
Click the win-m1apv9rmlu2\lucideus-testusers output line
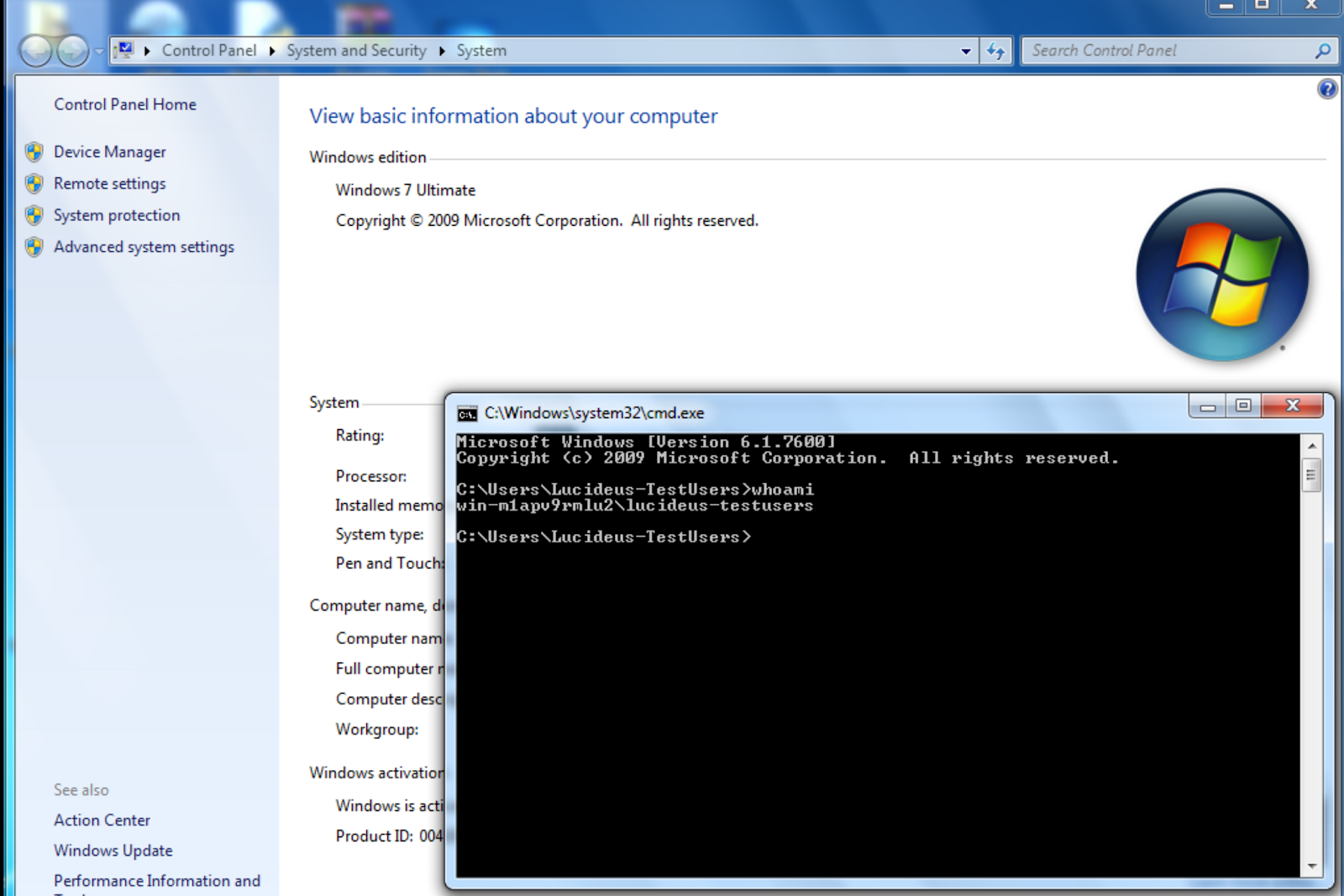635,506
